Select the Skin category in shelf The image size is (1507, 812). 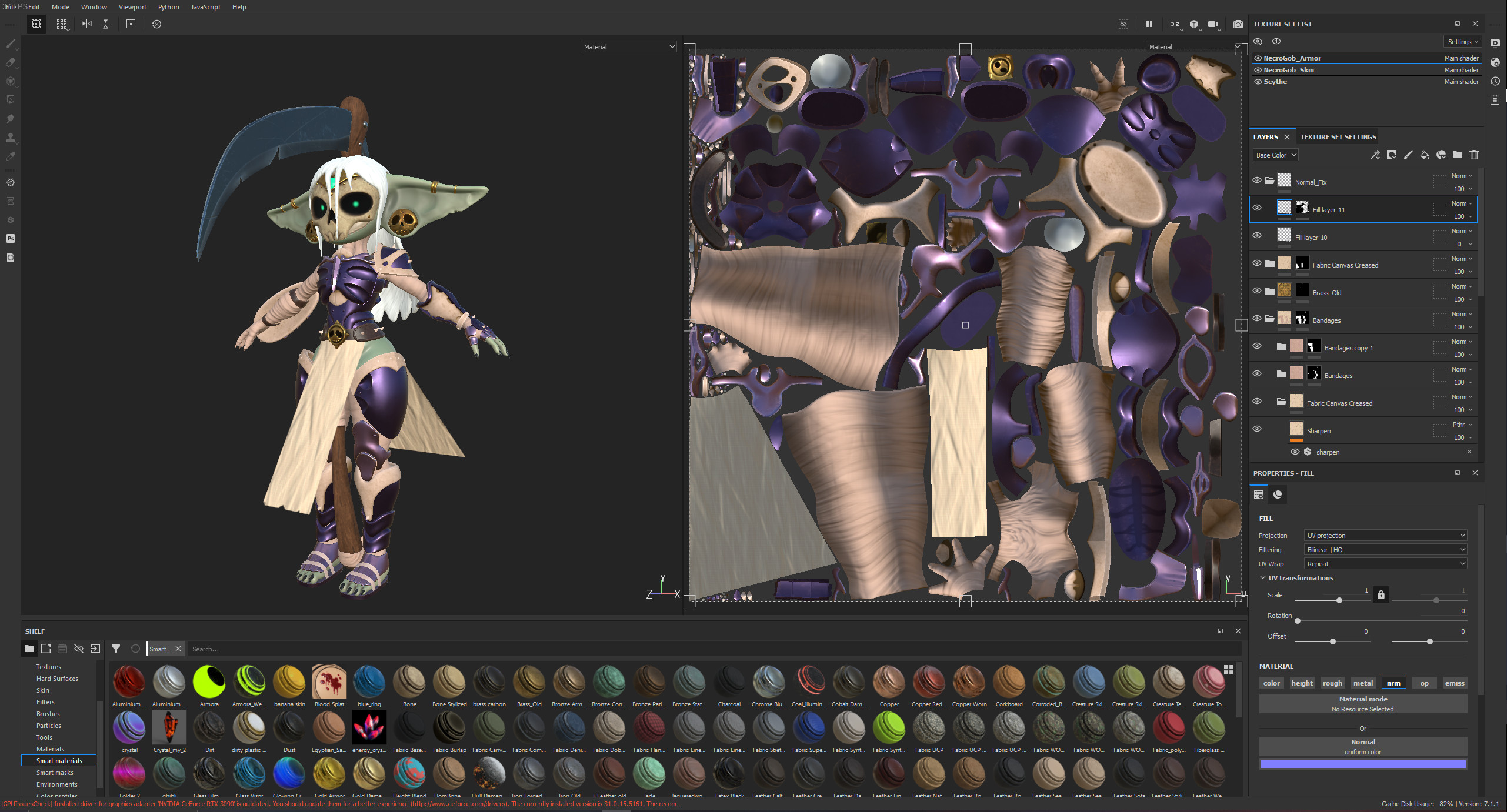click(x=43, y=690)
